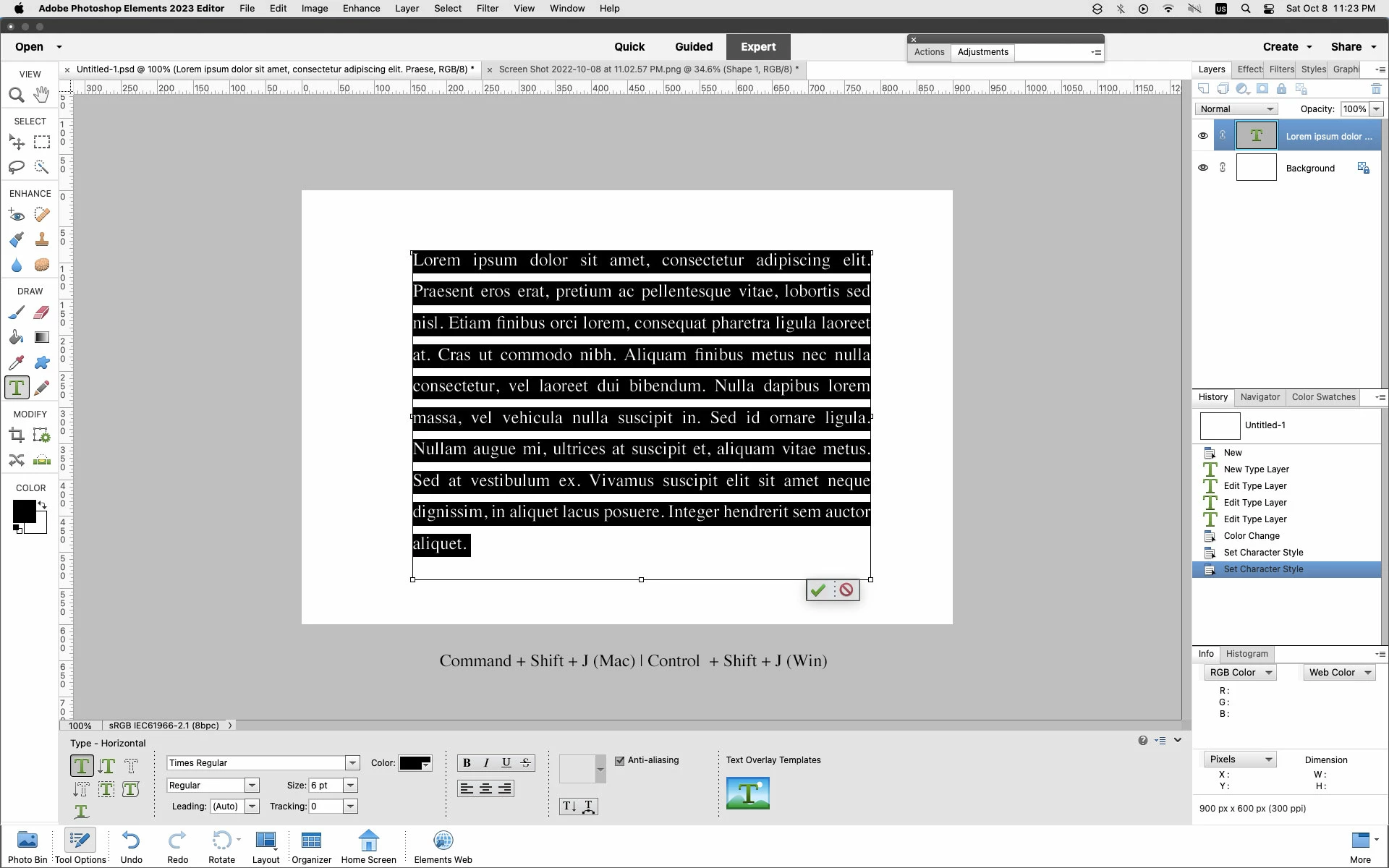Open the Filter menu
This screenshot has height=868, width=1389.
(487, 9)
